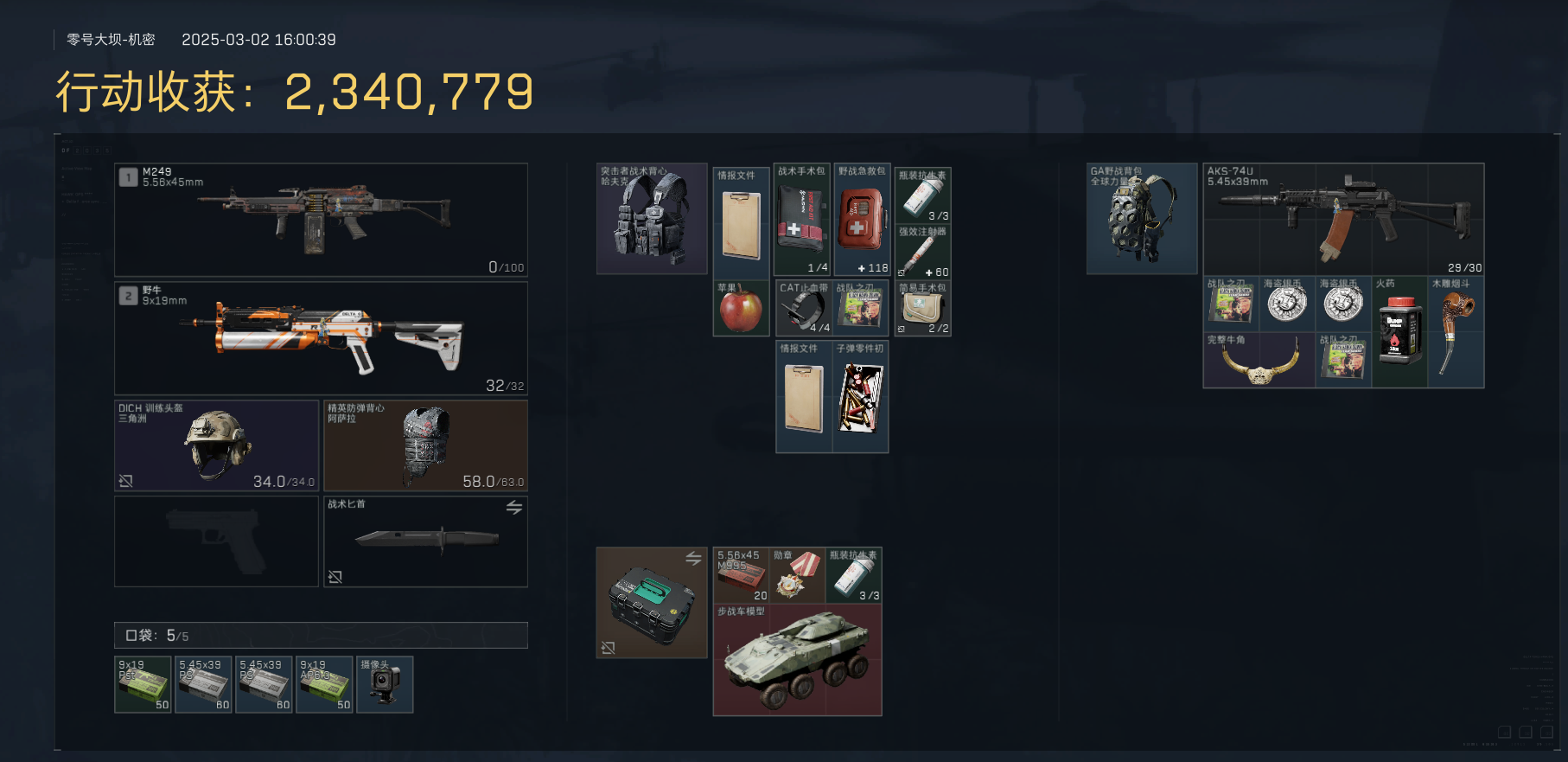This screenshot has width=1568, height=762.
Task: Click the empty pistol slot
Action: 217,541
